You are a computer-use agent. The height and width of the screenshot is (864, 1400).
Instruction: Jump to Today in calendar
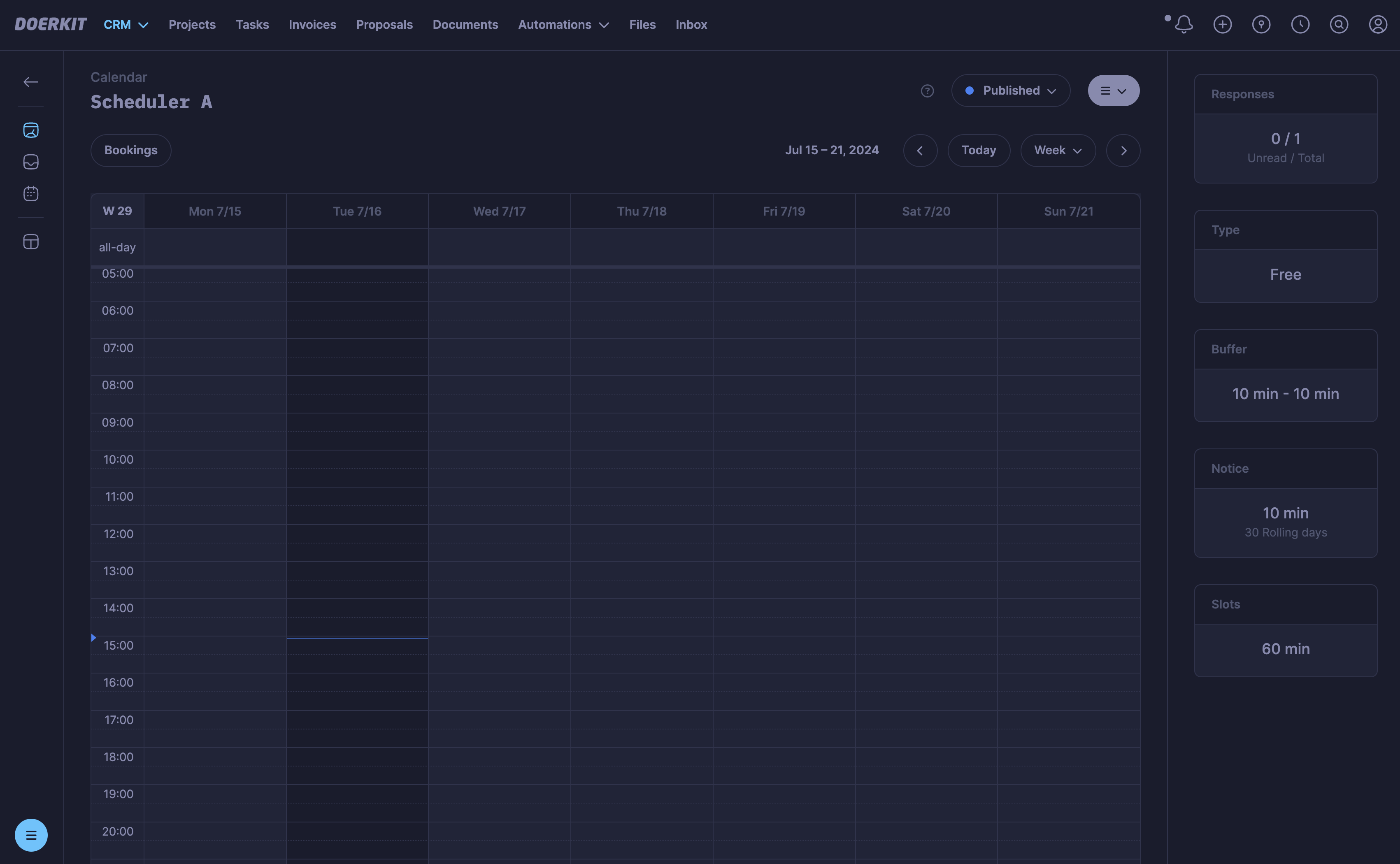pyautogui.click(x=978, y=150)
